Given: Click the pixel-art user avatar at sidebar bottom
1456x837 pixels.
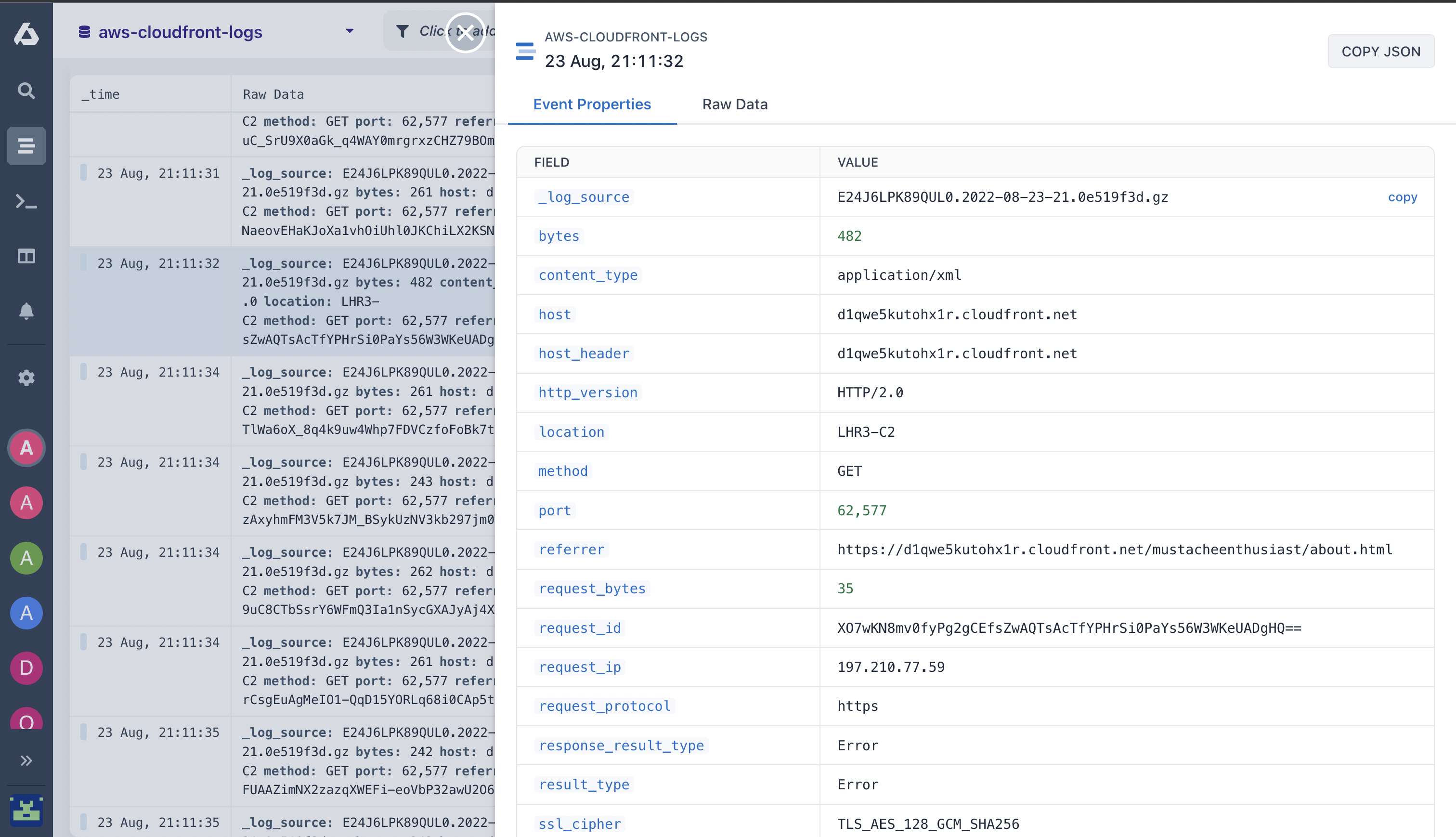Looking at the screenshot, I should 26,810.
